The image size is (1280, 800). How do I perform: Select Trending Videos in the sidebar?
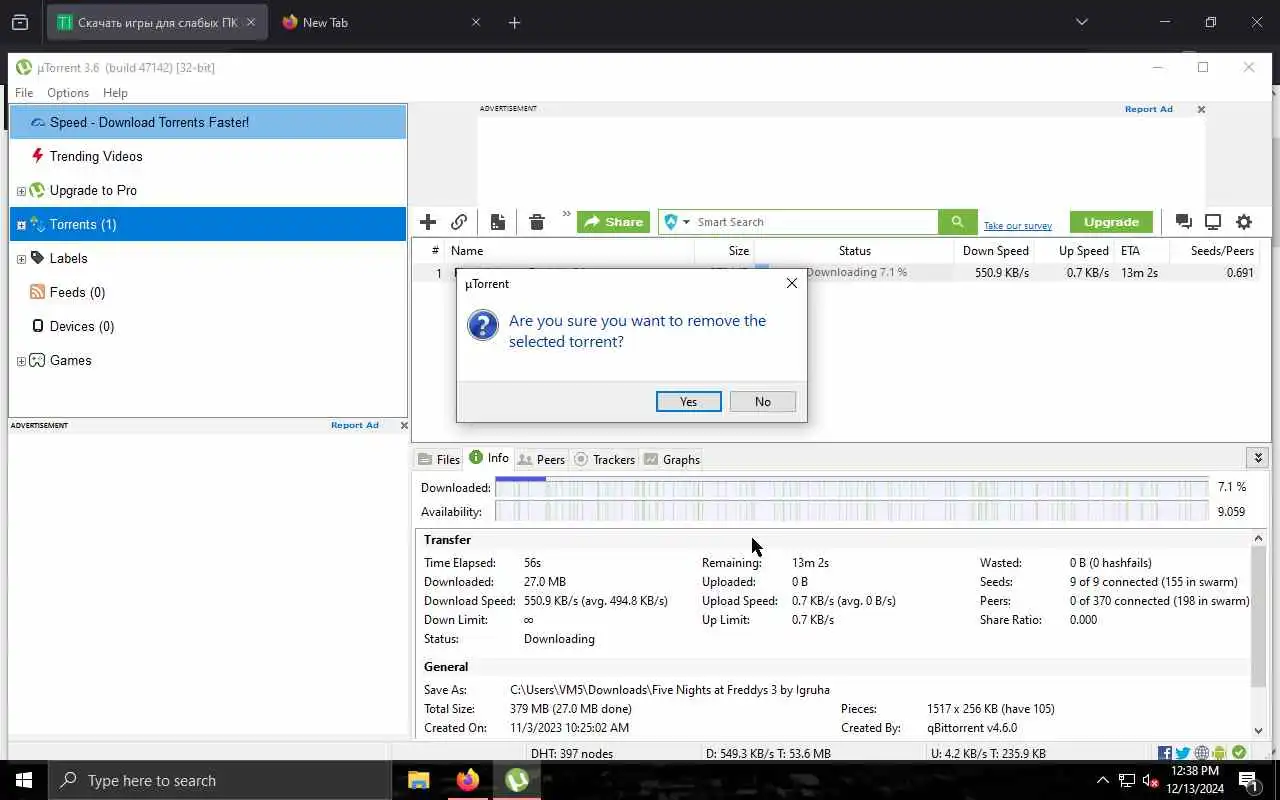pyautogui.click(x=208, y=156)
